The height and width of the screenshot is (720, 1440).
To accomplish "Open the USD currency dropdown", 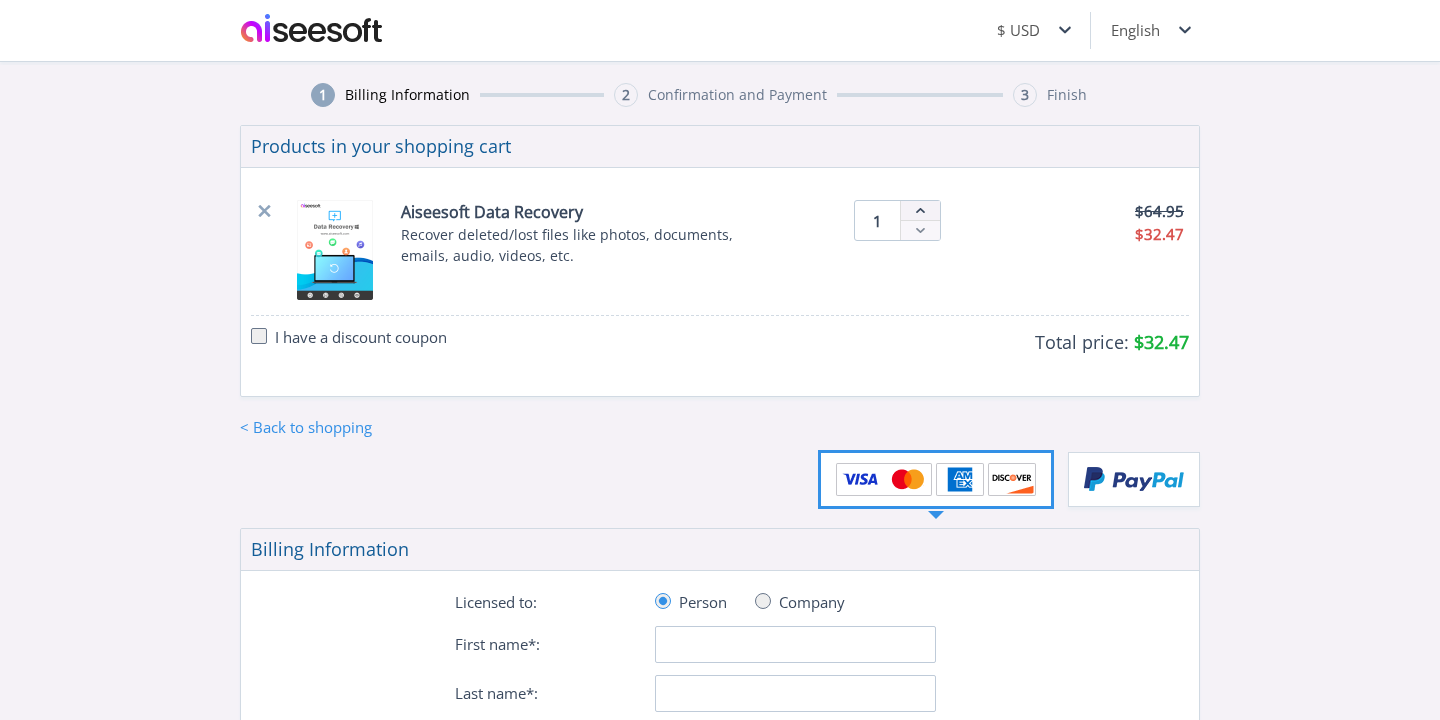I will pyautogui.click(x=1033, y=30).
